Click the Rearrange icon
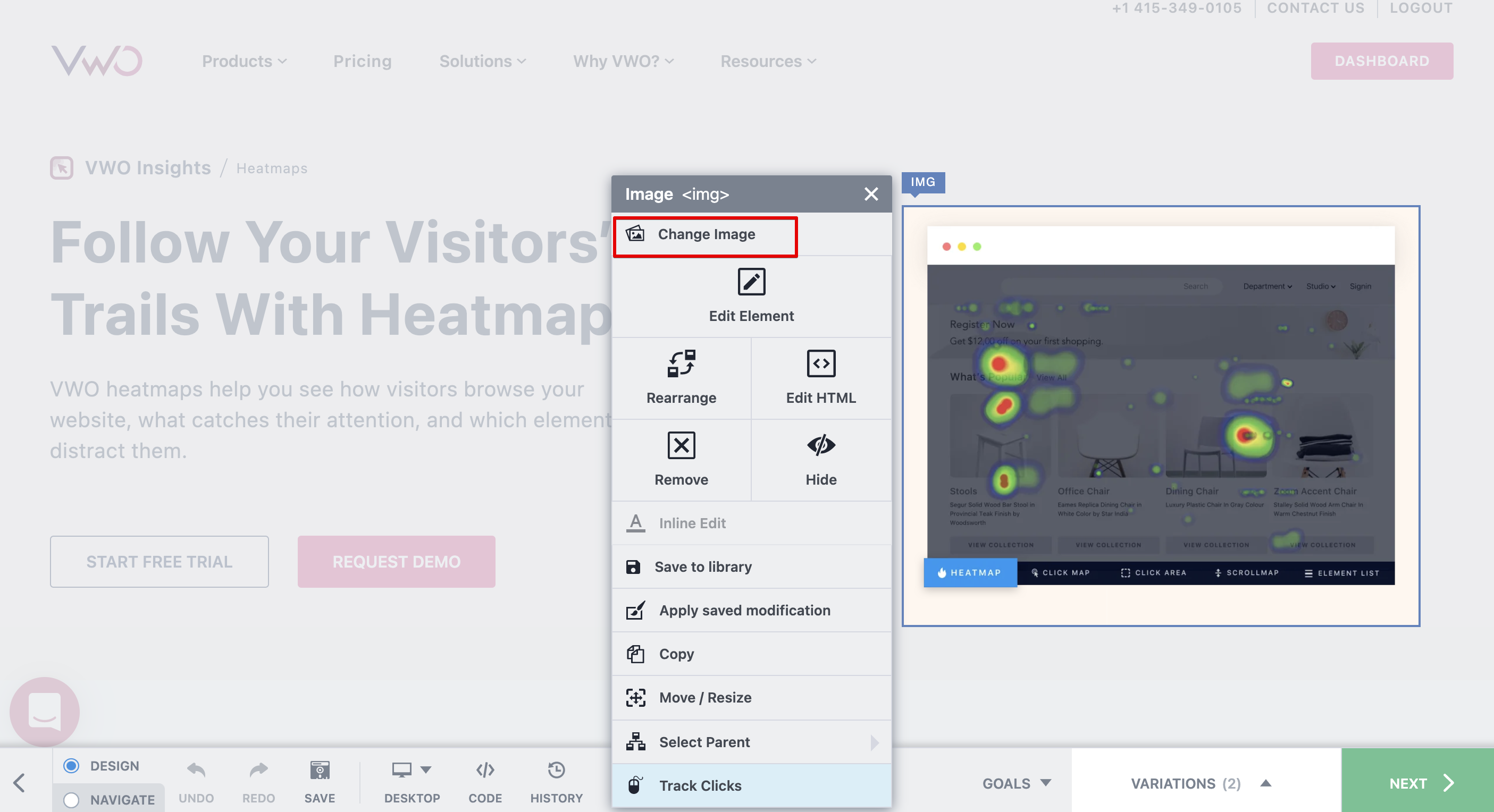The height and width of the screenshot is (812, 1494). pyautogui.click(x=681, y=363)
